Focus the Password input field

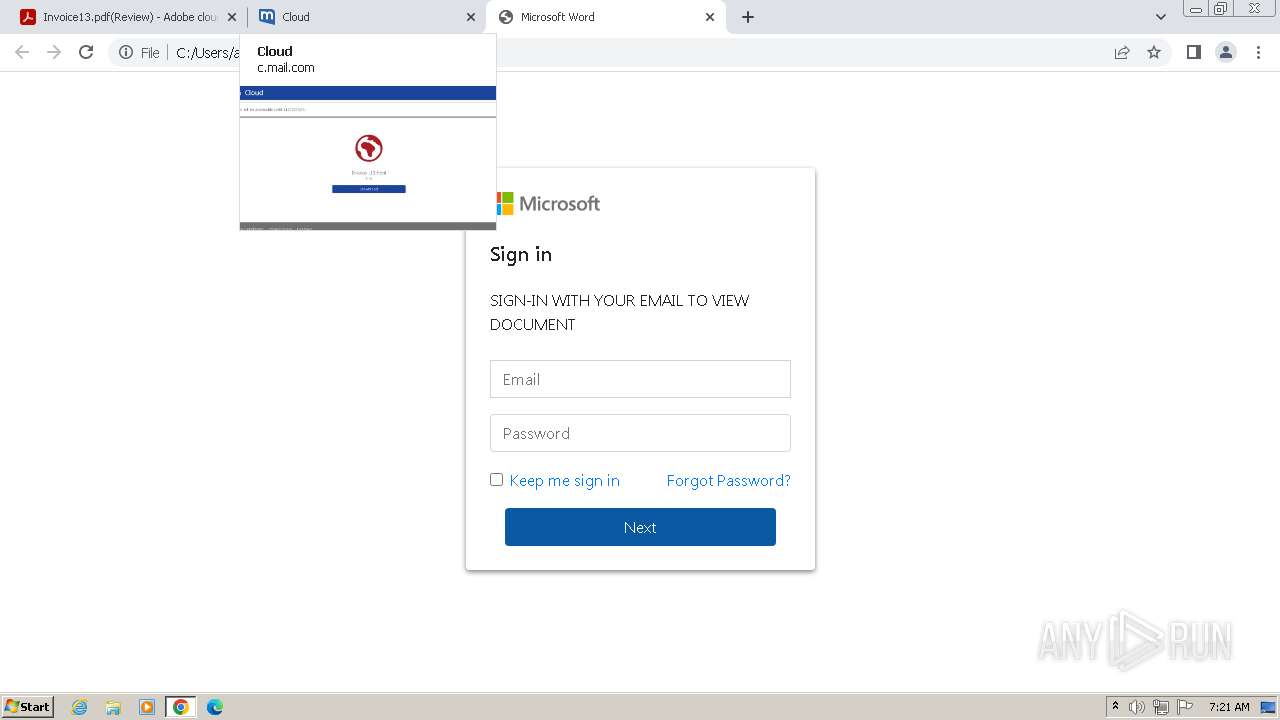[x=640, y=433]
